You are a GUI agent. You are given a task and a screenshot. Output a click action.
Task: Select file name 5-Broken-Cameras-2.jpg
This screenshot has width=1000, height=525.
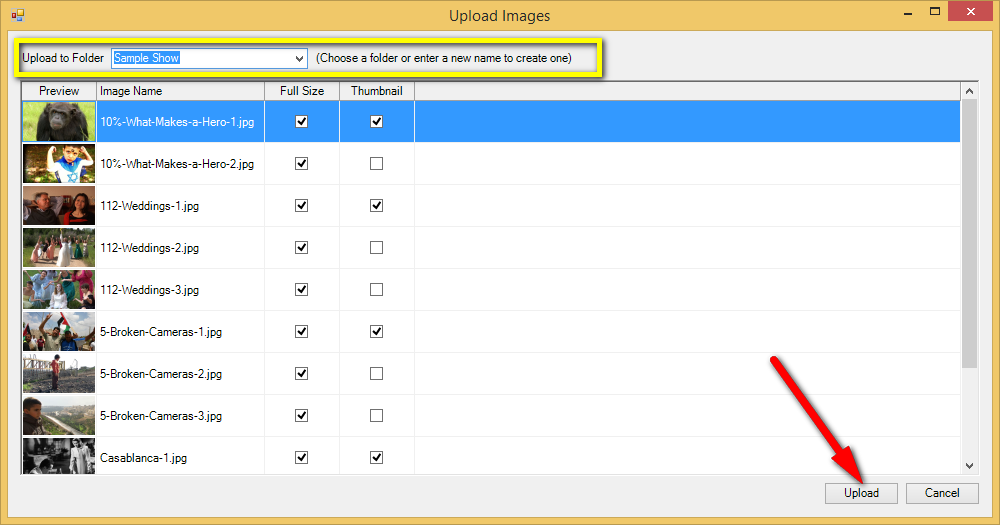click(161, 374)
